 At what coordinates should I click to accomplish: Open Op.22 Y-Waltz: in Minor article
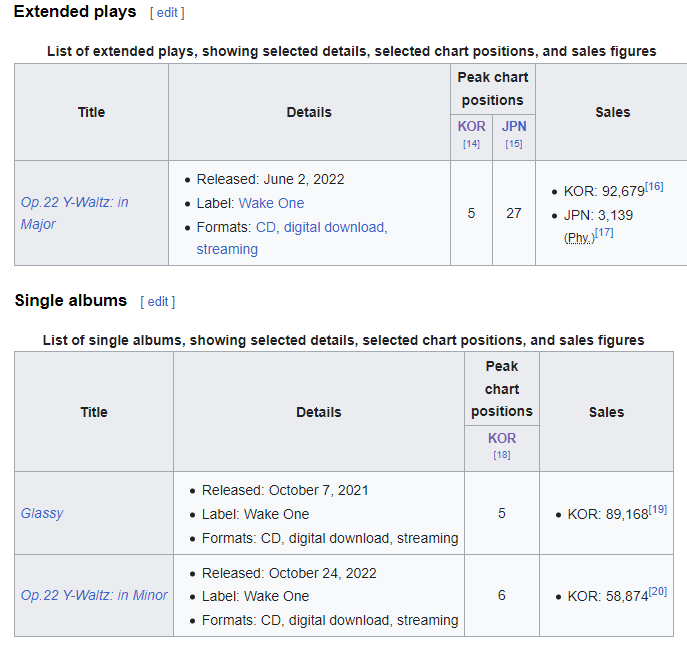click(94, 595)
